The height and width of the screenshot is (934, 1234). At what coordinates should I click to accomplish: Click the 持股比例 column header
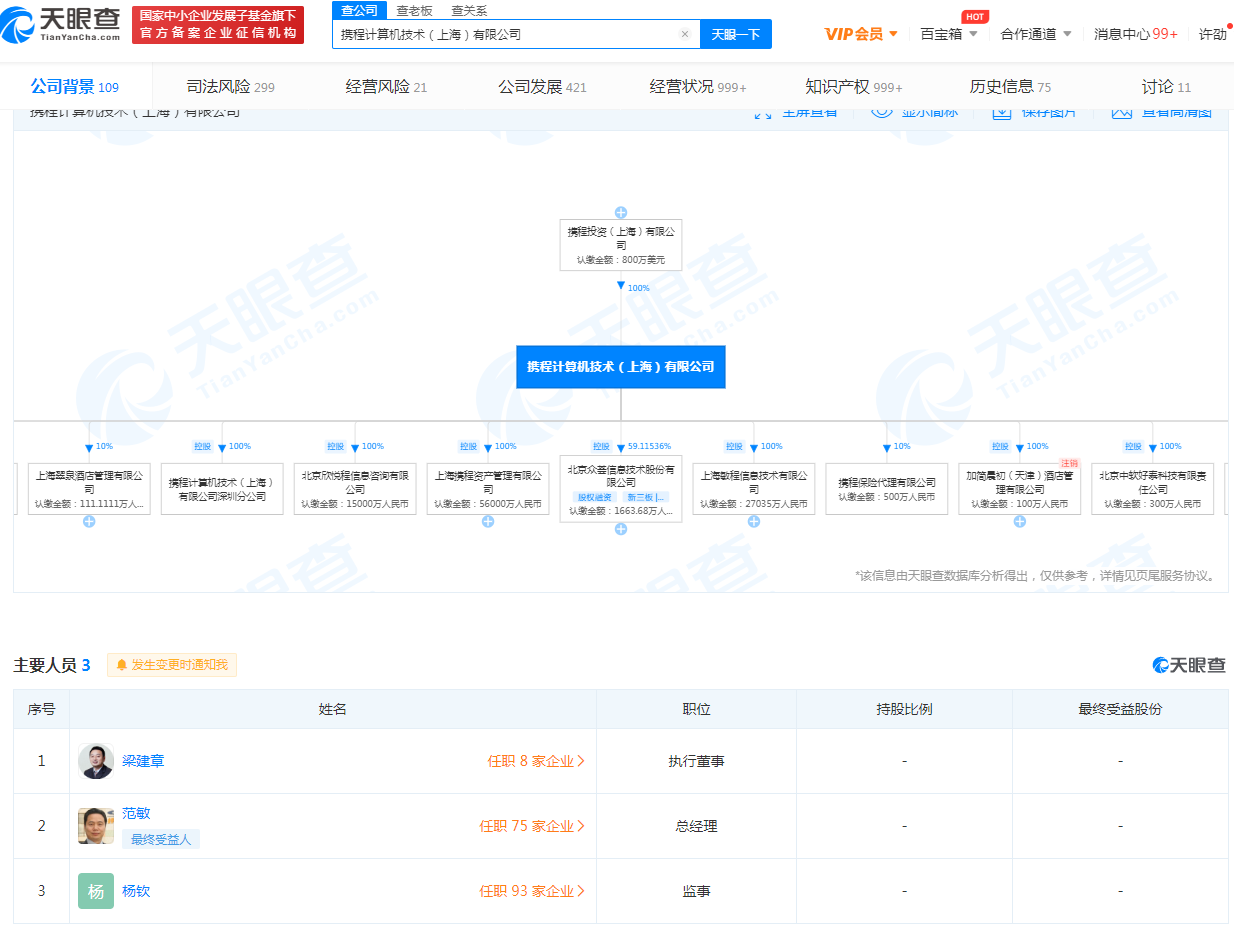click(904, 709)
